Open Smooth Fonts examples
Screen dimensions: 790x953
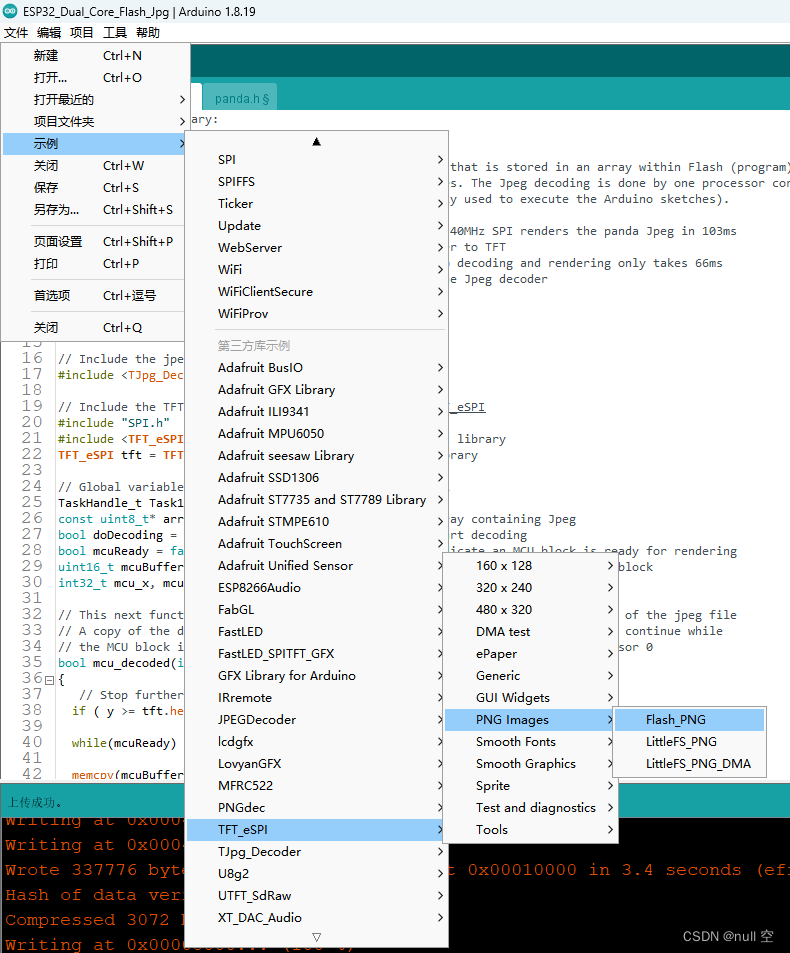pyautogui.click(x=531, y=741)
